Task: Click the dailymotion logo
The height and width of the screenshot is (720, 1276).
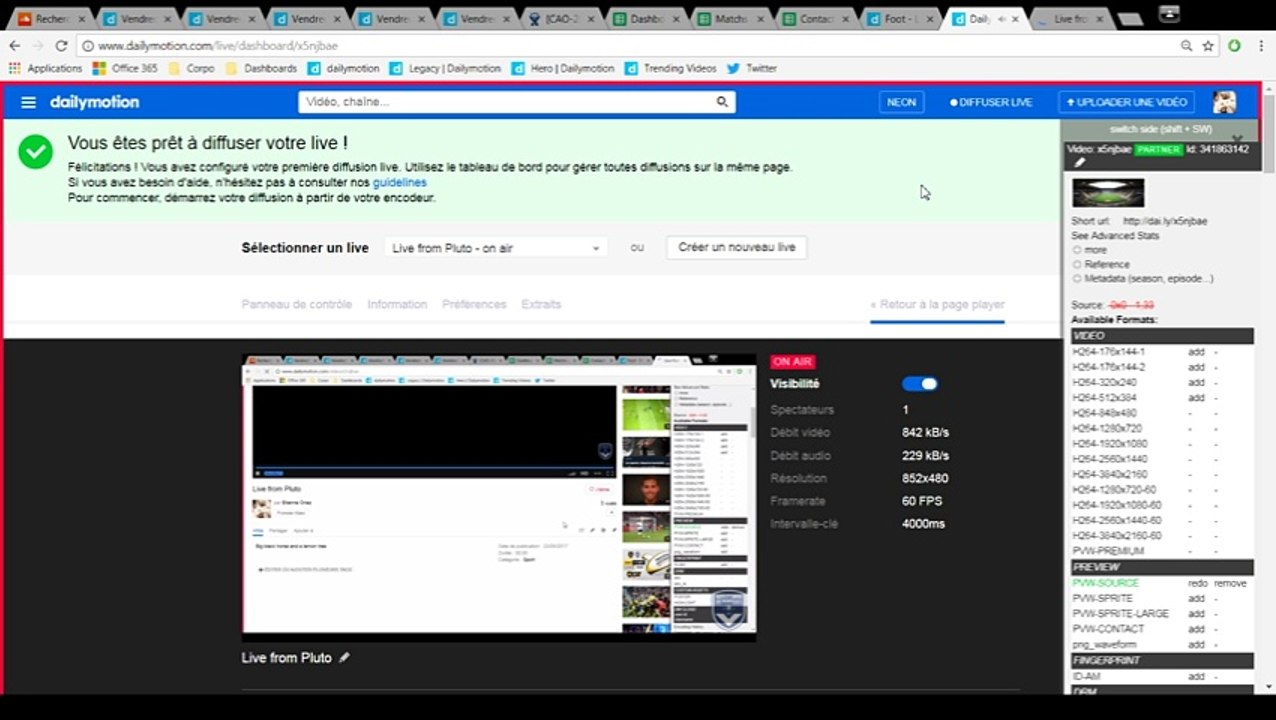Action: [x=95, y=102]
